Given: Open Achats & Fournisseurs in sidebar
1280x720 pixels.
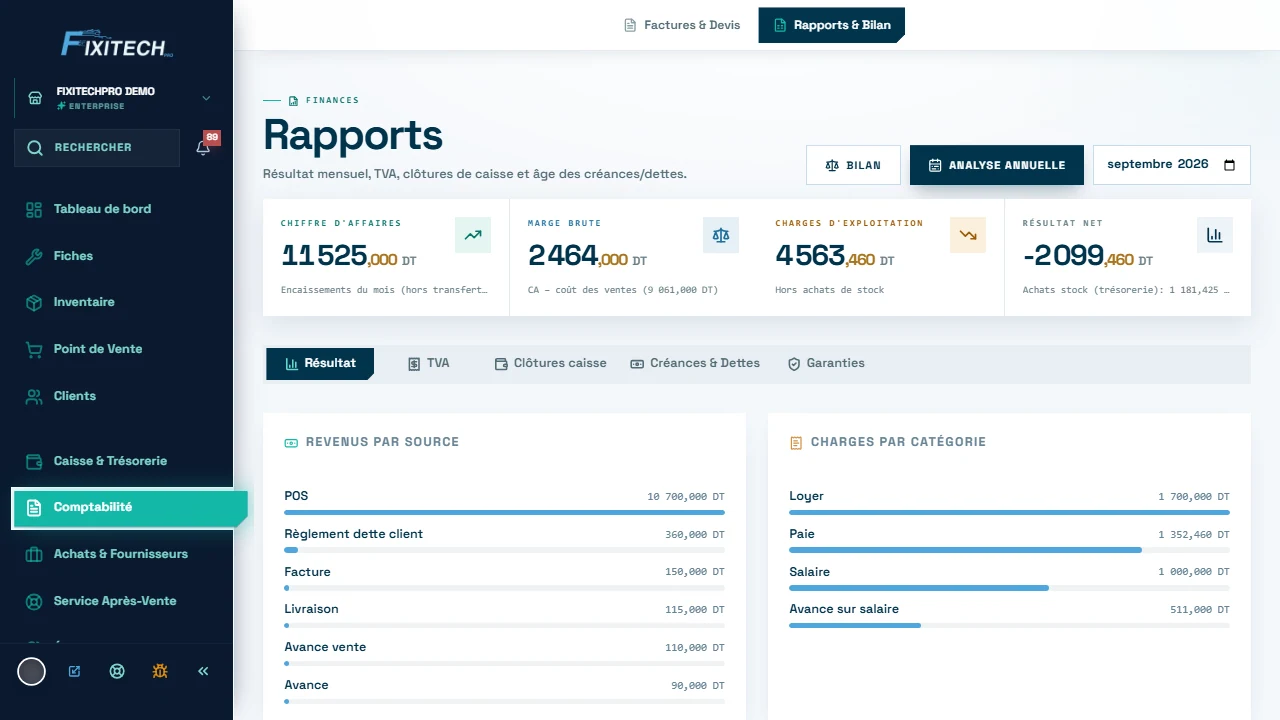Looking at the screenshot, I should click(117, 554).
